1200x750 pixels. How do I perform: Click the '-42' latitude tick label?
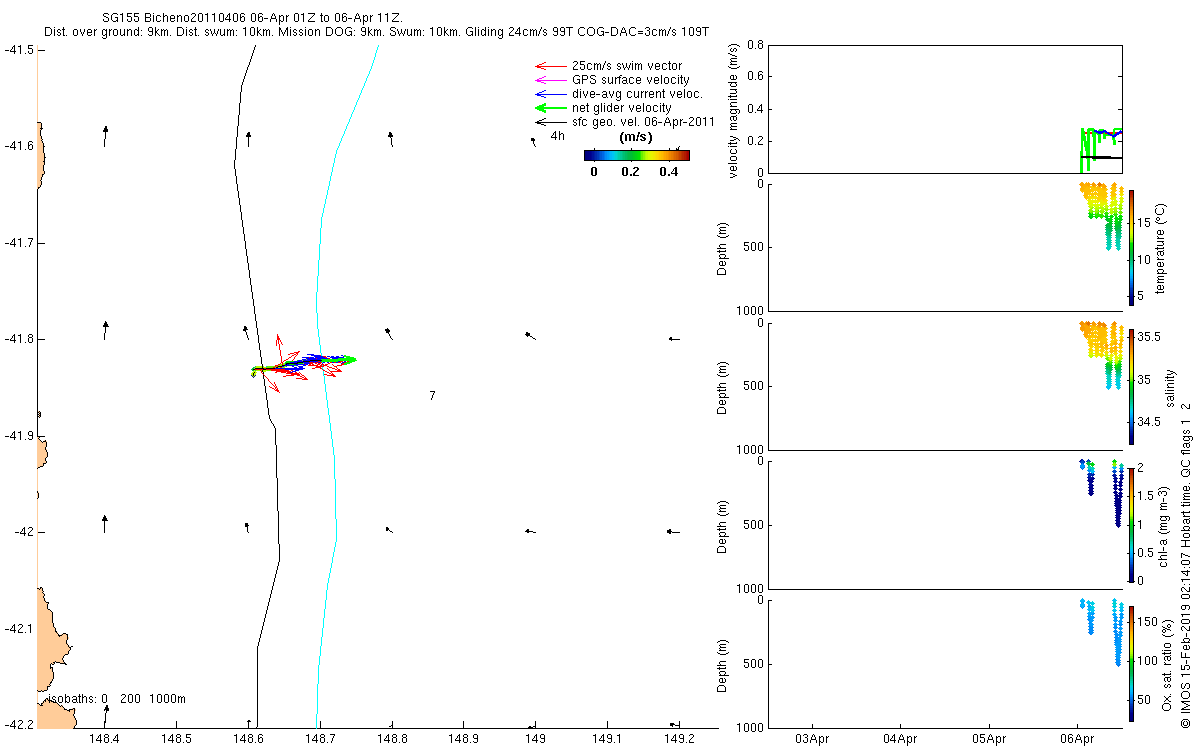click(22, 532)
